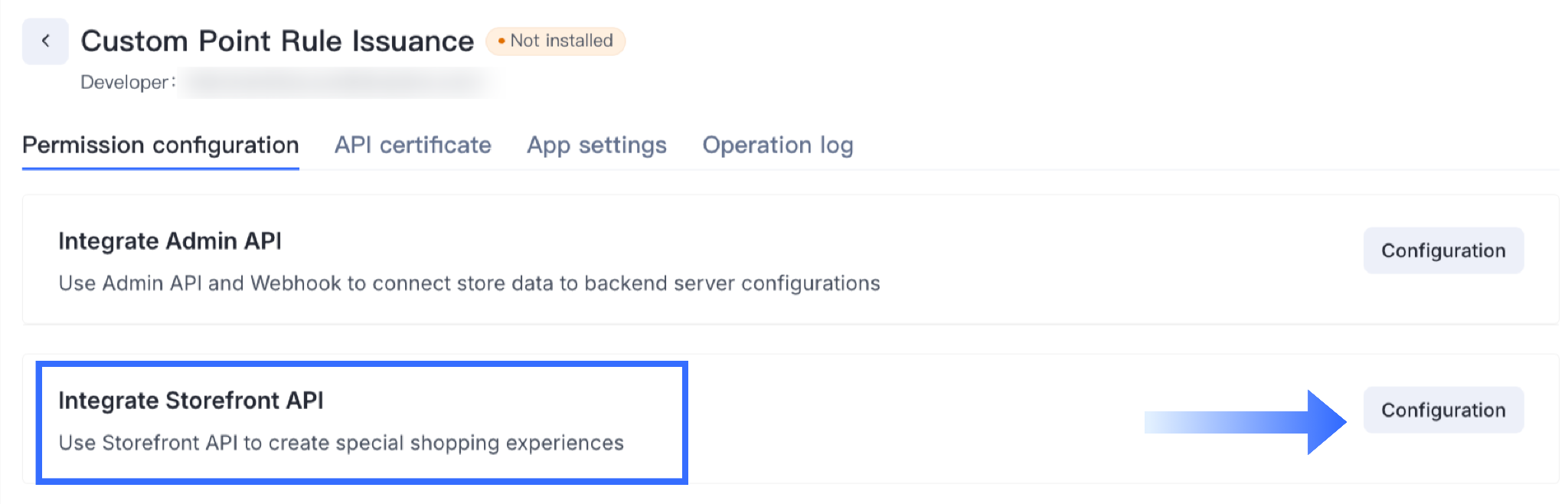Click the Not installed status badge
Screen dimensions: 1568x504
tap(556, 41)
